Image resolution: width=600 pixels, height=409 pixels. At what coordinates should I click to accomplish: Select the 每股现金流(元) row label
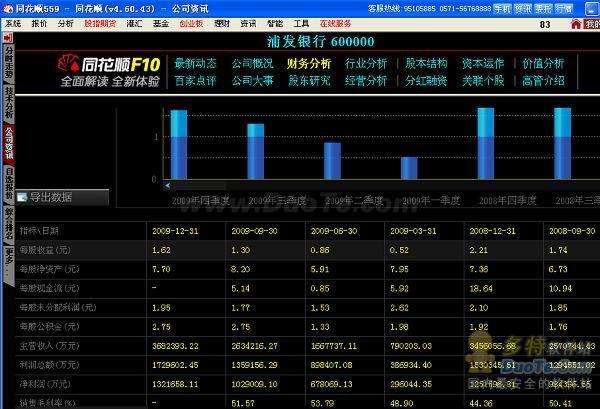[x=49, y=288]
